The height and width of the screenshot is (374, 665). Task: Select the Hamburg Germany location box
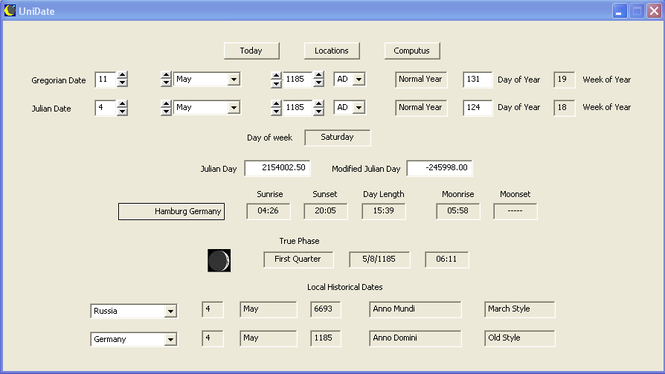click(171, 211)
